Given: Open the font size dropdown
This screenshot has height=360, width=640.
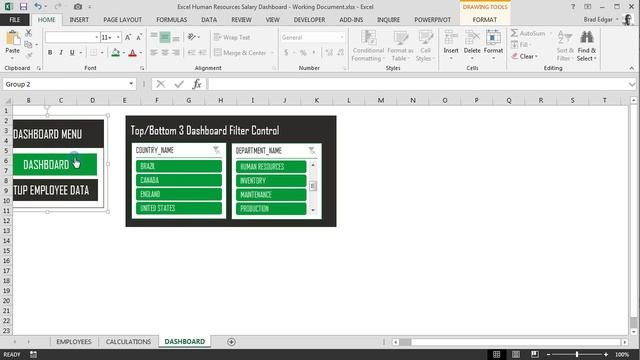Looking at the screenshot, I should [118, 37].
